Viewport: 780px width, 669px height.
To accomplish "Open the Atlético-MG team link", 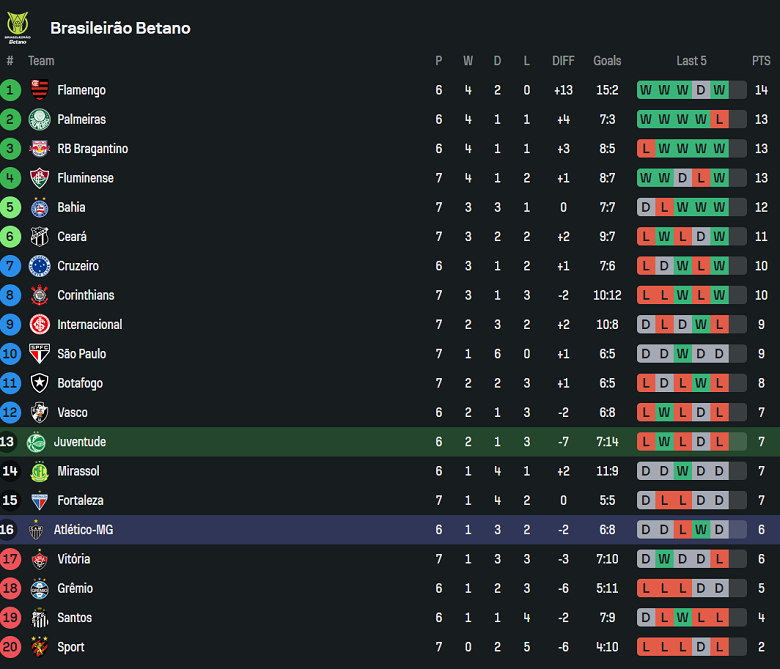I will pyautogui.click(x=83, y=530).
